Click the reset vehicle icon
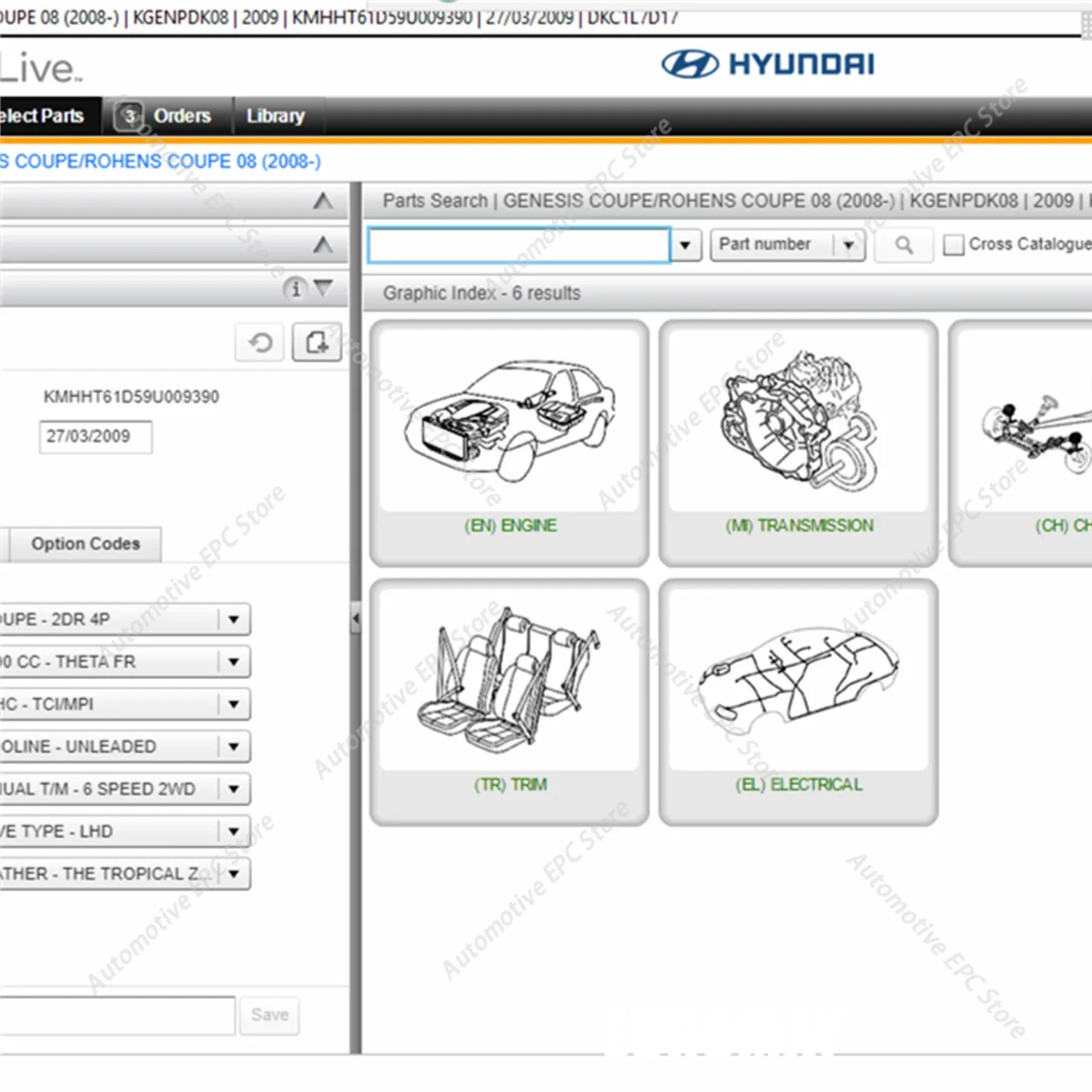 pyautogui.click(x=260, y=342)
